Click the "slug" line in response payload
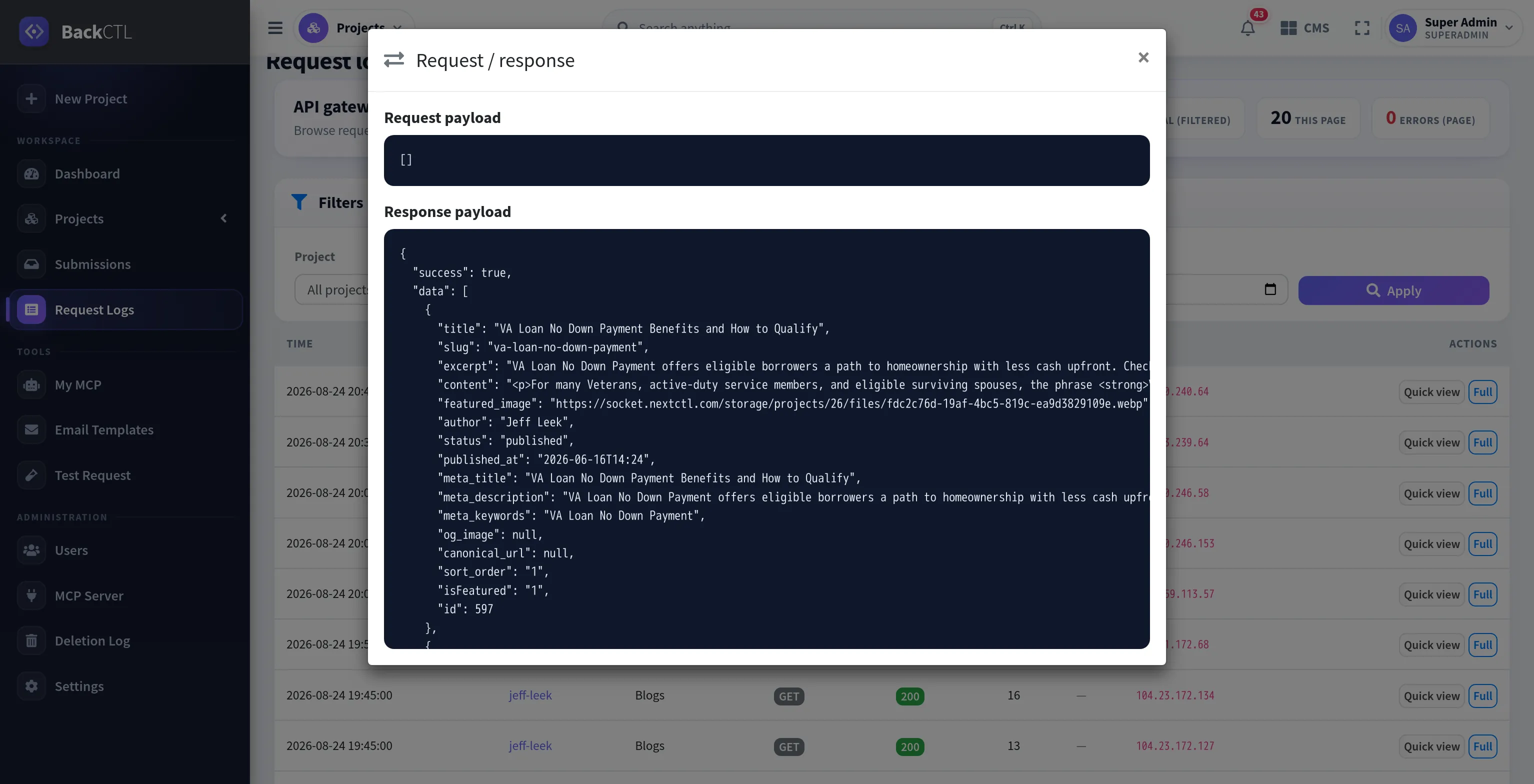 point(542,347)
